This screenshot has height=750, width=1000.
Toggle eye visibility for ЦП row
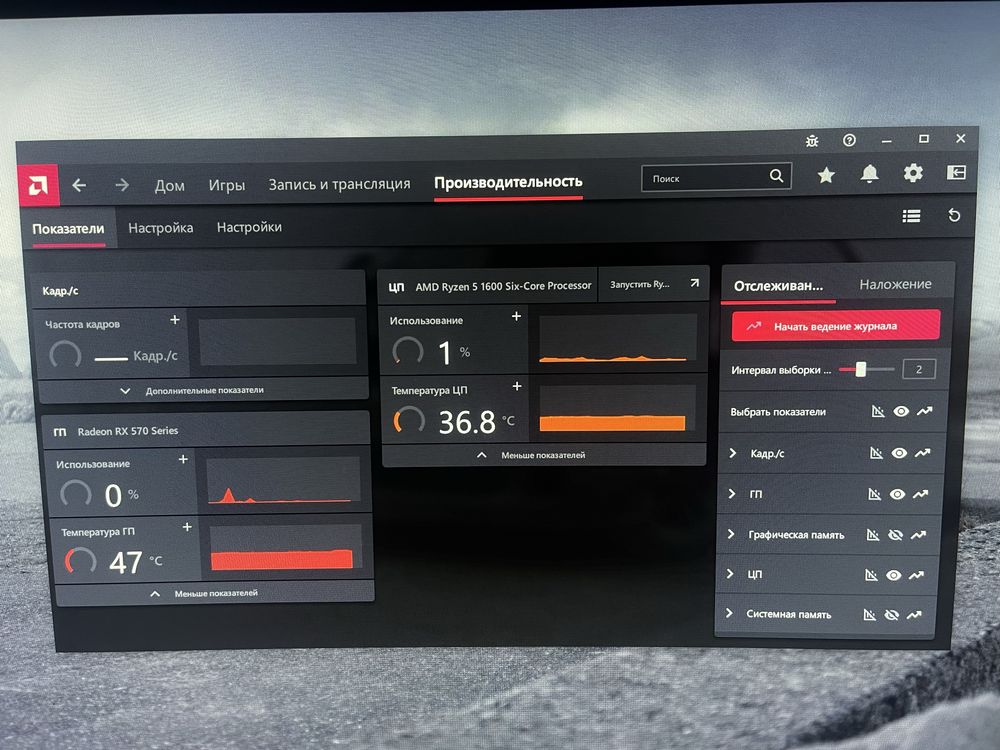tap(893, 575)
